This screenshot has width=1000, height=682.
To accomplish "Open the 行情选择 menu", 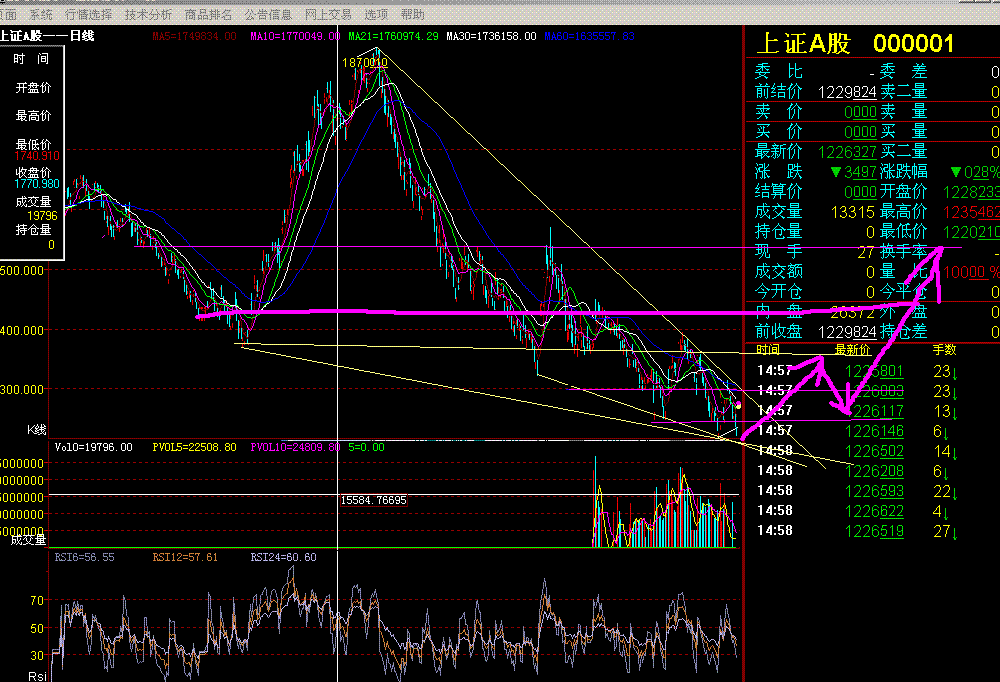I will click(x=89, y=15).
